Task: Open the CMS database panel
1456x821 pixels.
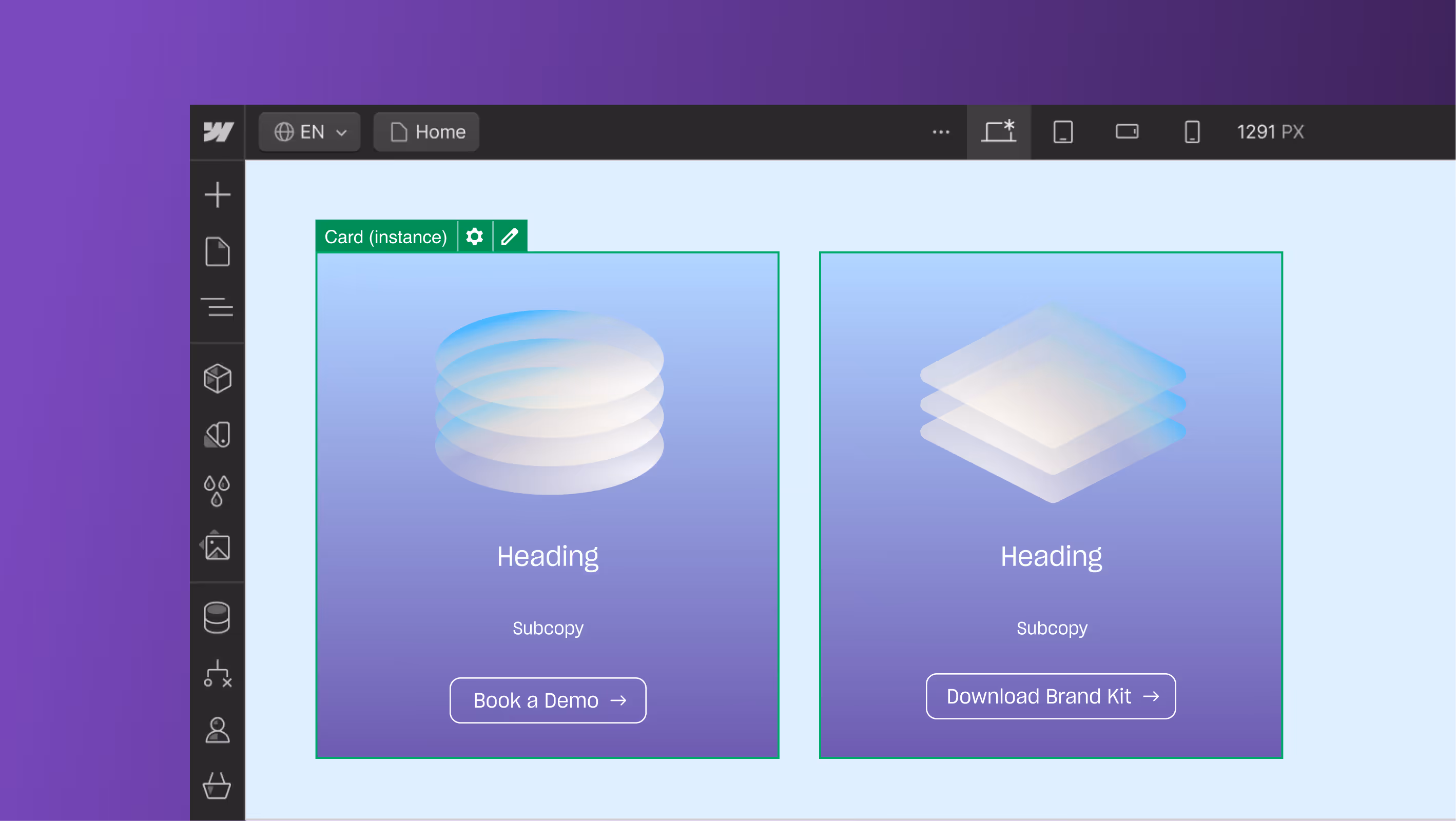Action: pyautogui.click(x=217, y=617)
